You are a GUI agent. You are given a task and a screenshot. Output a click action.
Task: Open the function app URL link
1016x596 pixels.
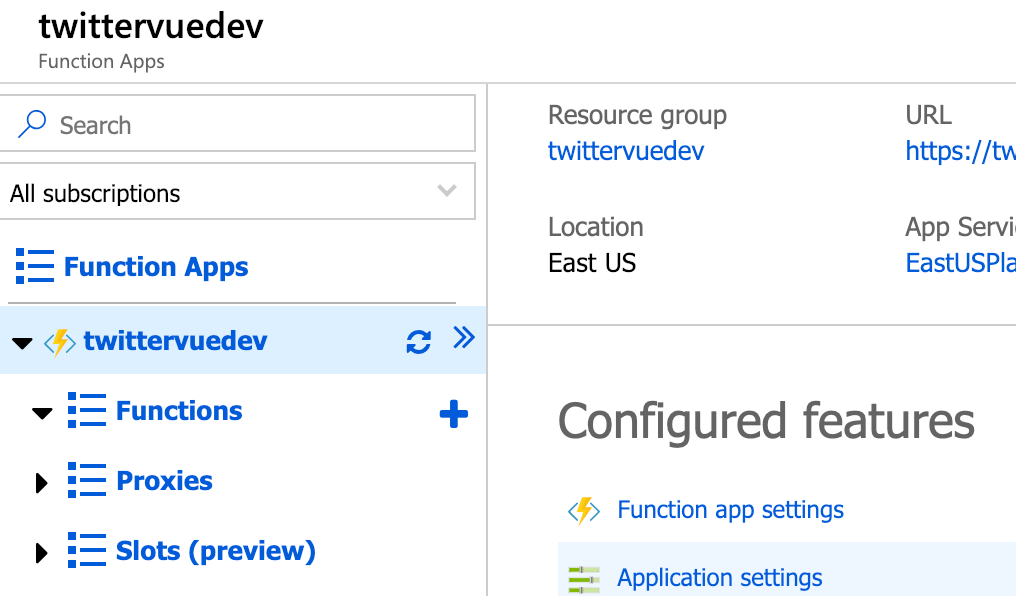[x=960, y=151]
